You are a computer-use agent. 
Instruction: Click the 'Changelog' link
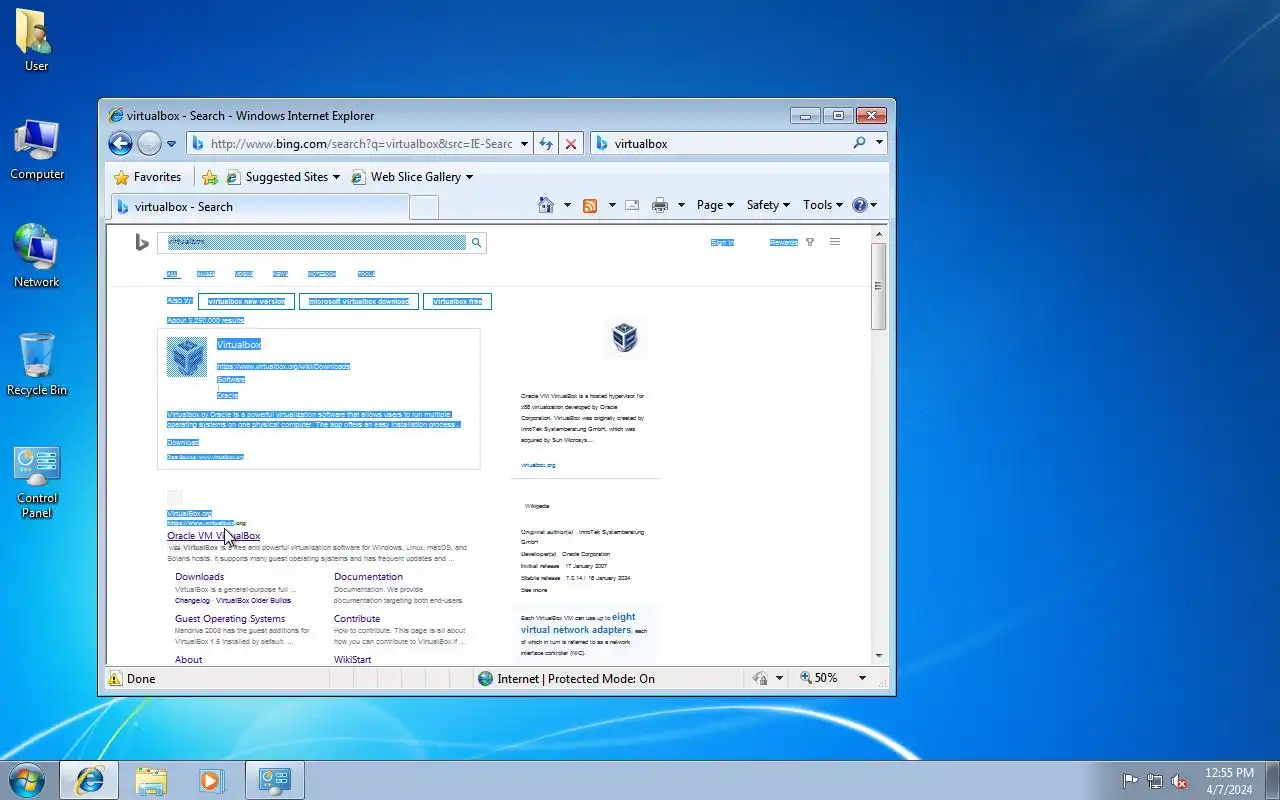click(x=193, y=601)
